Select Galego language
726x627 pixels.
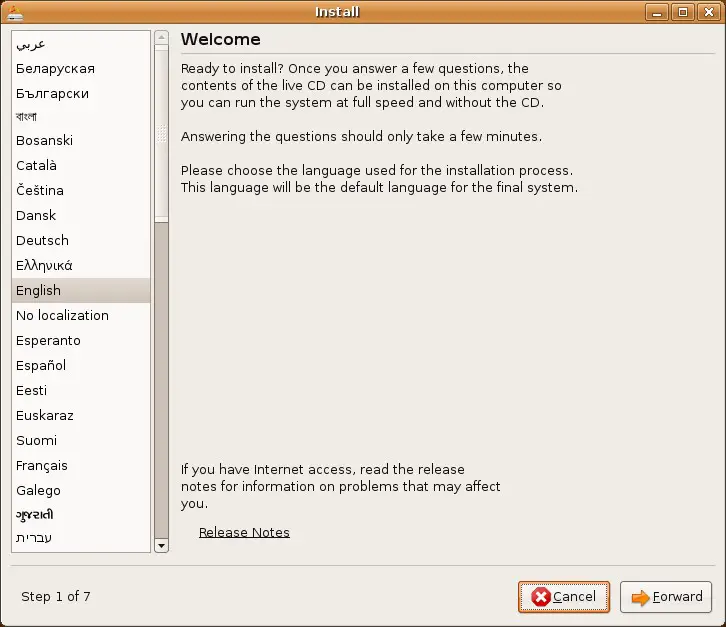[x=81, y=490]
